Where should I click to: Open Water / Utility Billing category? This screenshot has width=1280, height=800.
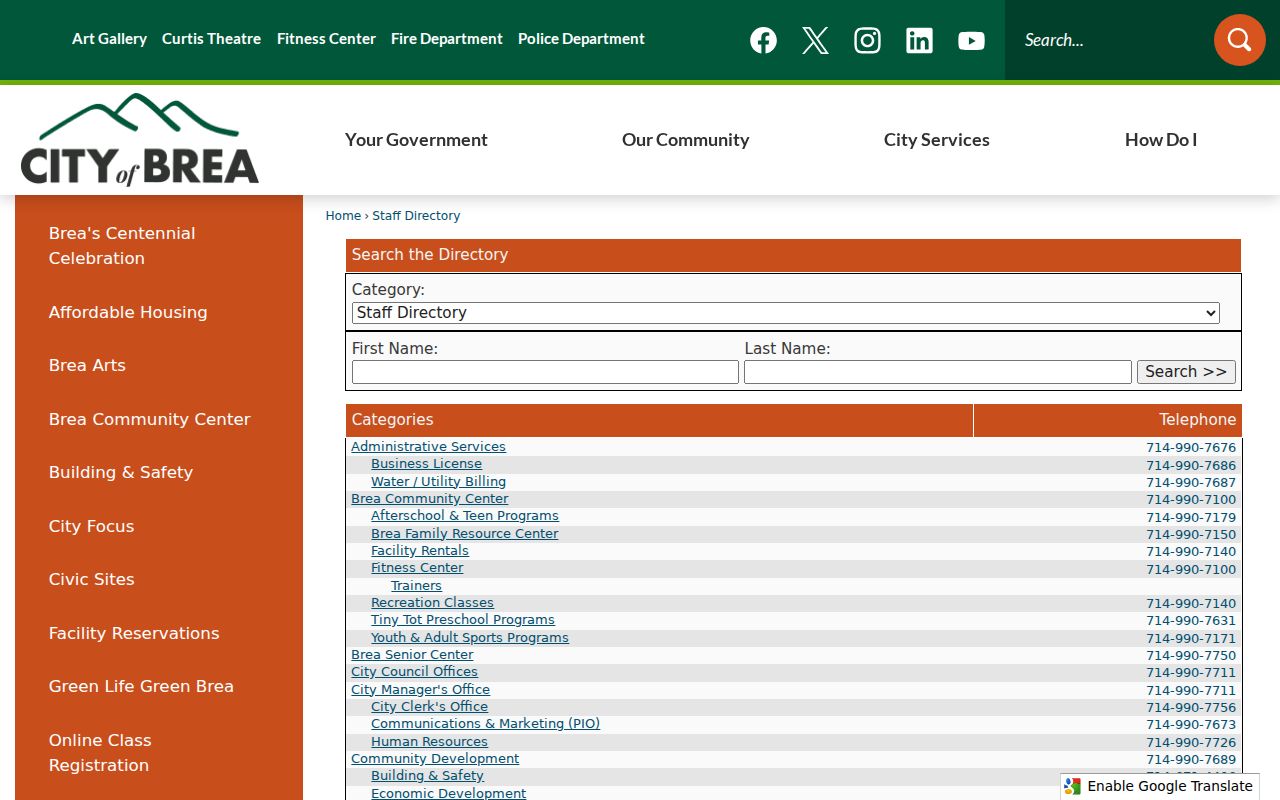(438, 482)
